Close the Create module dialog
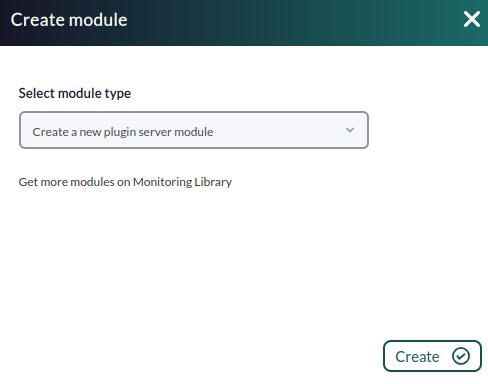Viewport: 488px width, 384px height. 472,19
